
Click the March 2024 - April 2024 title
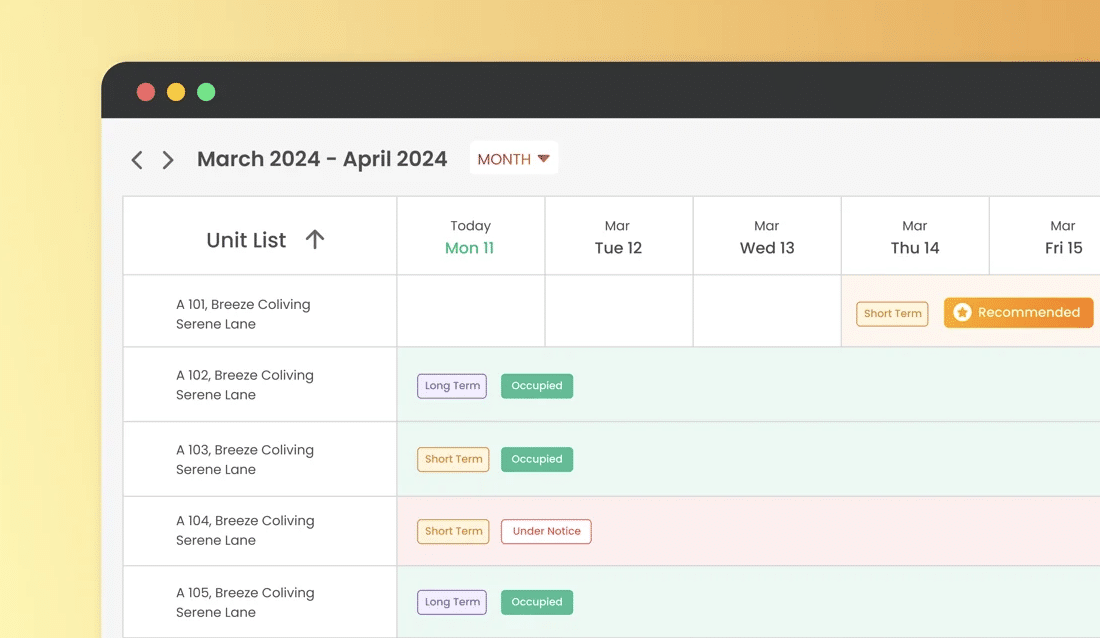[x=322, y=159]
